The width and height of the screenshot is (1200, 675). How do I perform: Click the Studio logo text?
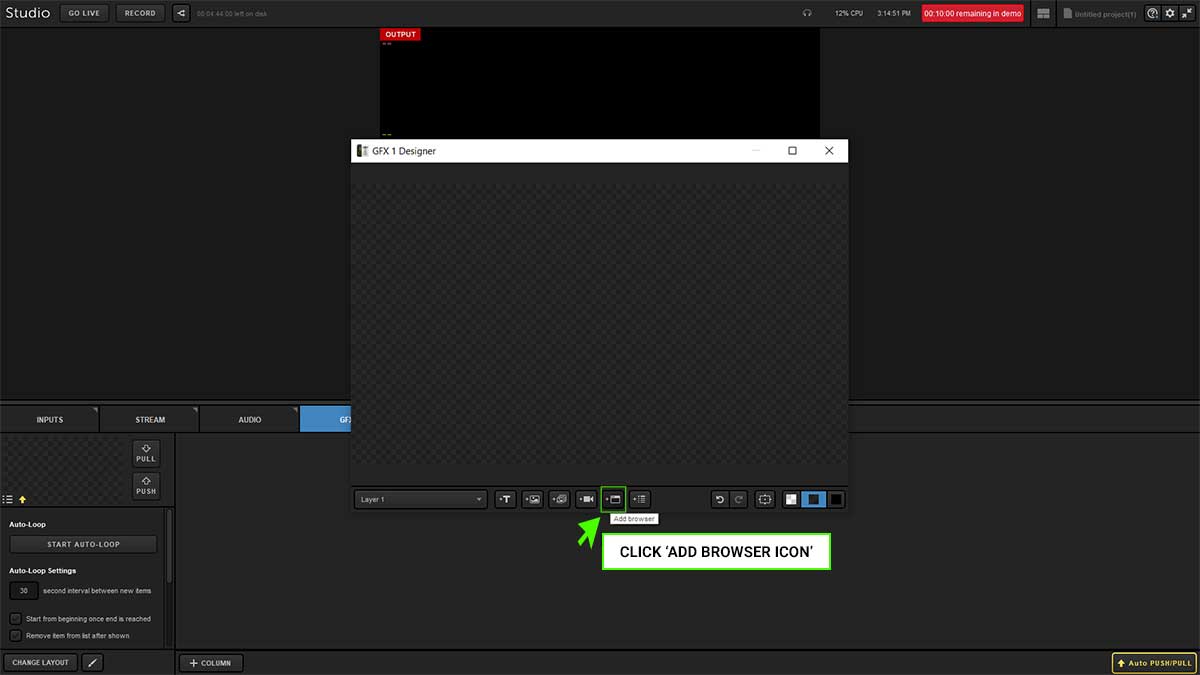pyautogui.click(x=27, y=13)
